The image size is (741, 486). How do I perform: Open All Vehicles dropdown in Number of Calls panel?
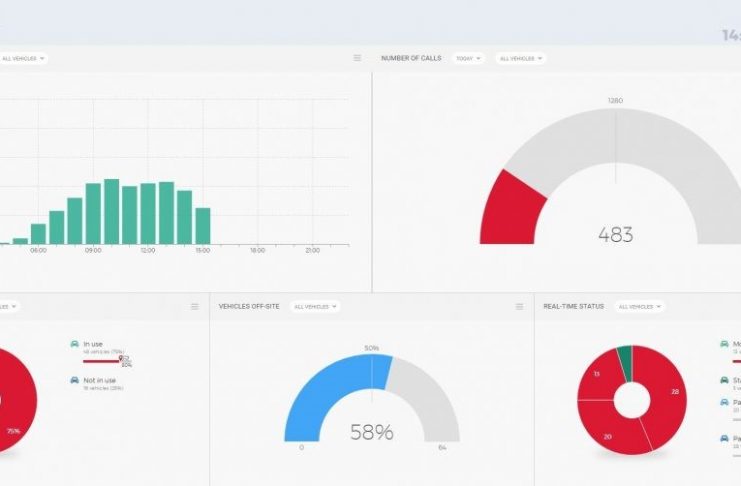pos(520,58)
